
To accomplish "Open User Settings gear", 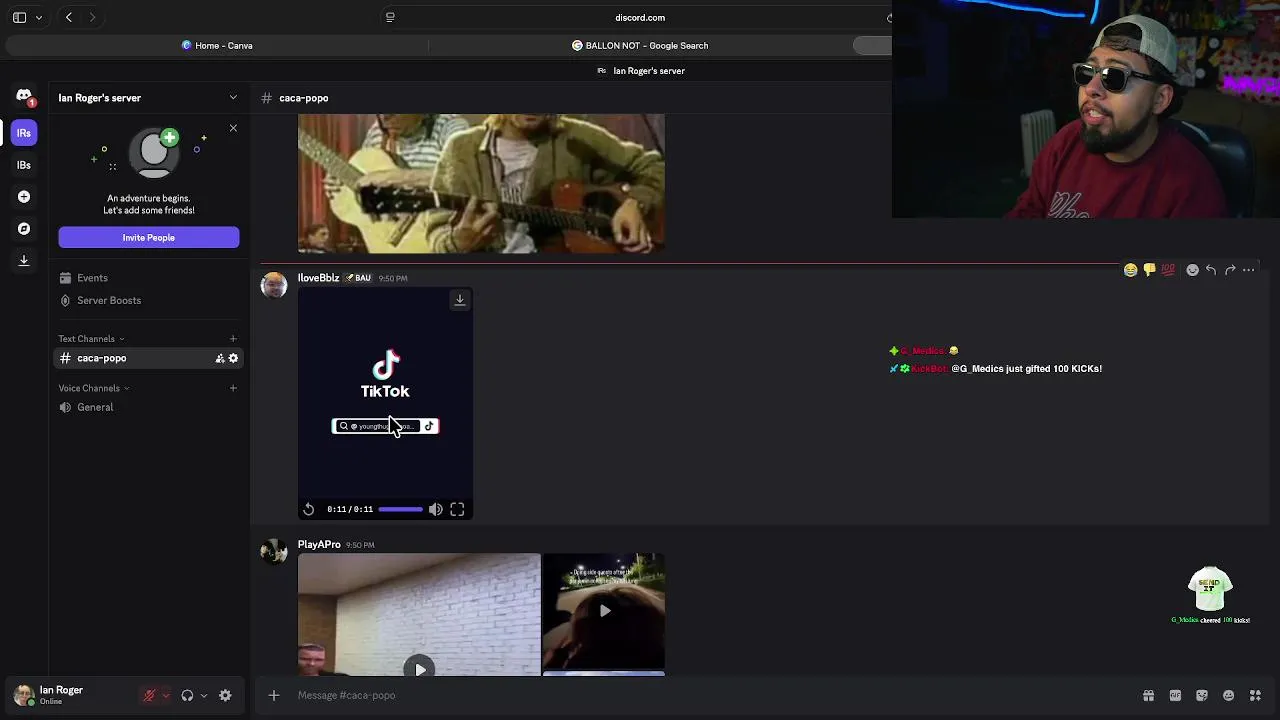I will coord(225,696).
